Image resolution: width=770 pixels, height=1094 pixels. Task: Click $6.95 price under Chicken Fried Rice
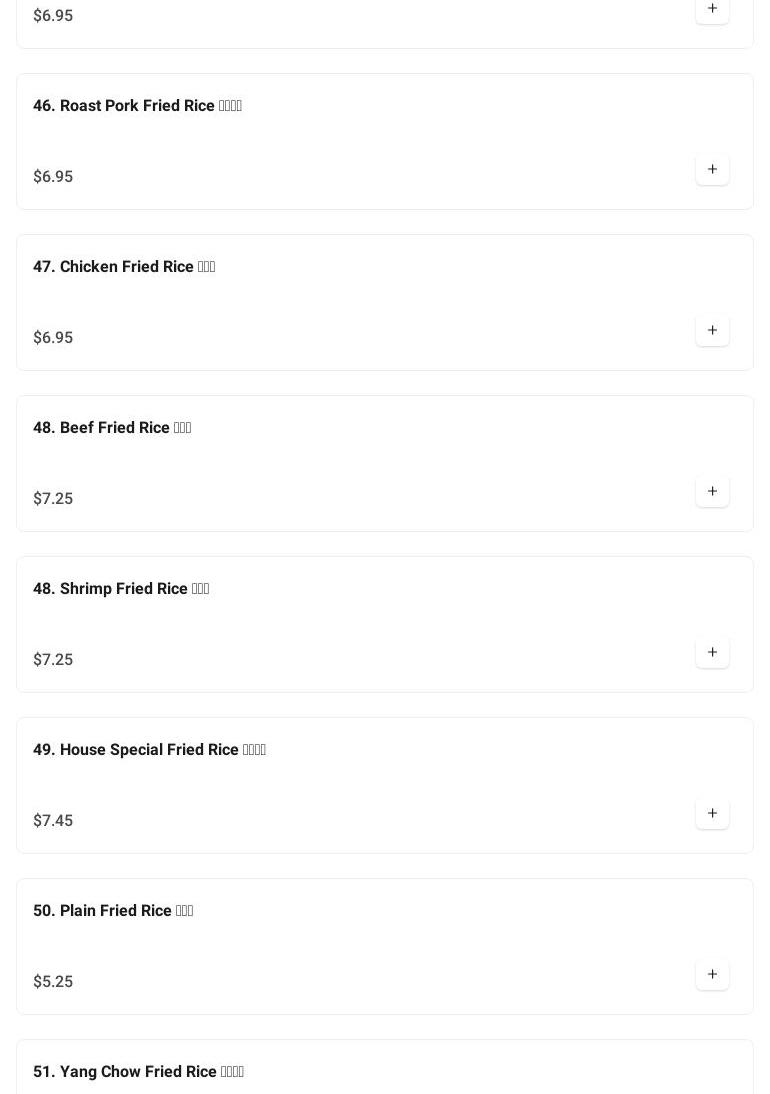point(53,338)
